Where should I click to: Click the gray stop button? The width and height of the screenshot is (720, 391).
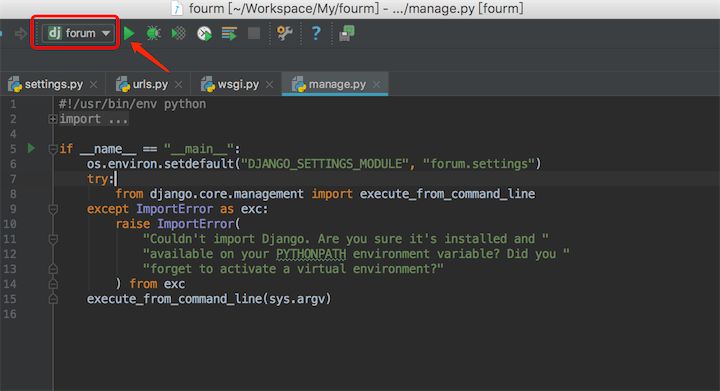(254, 33)
